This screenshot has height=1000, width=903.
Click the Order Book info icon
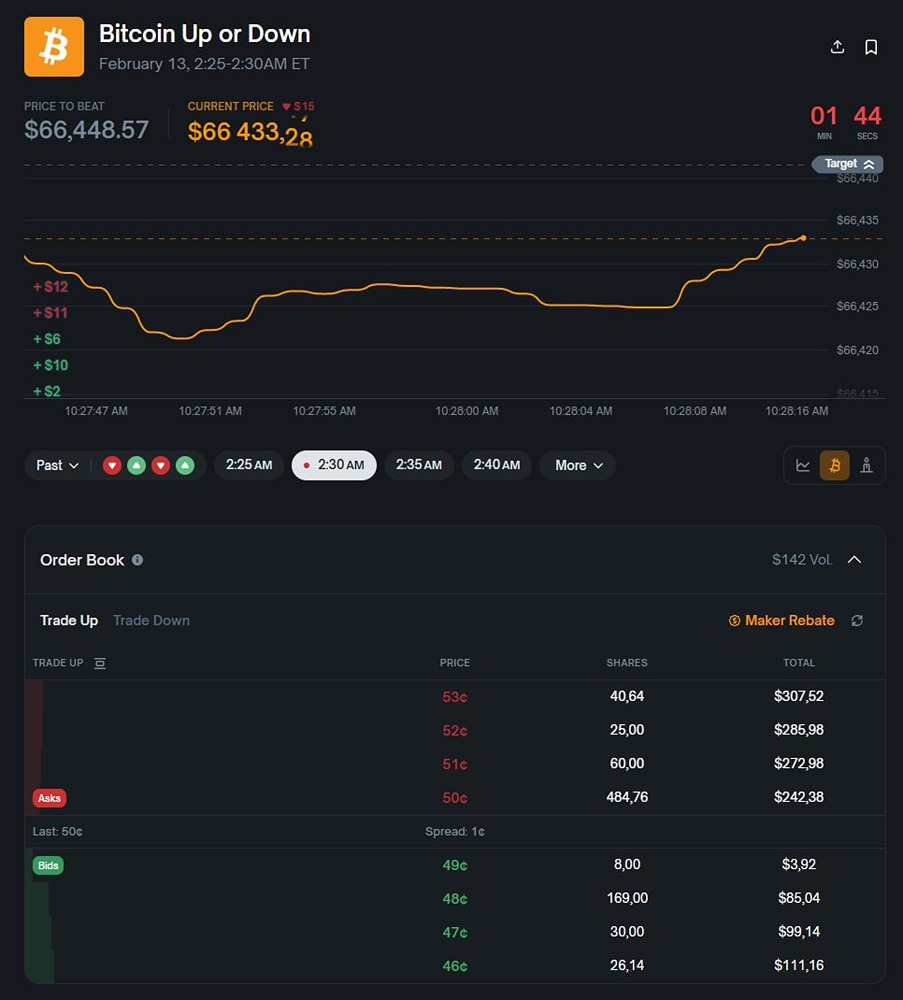coord(137,560)
